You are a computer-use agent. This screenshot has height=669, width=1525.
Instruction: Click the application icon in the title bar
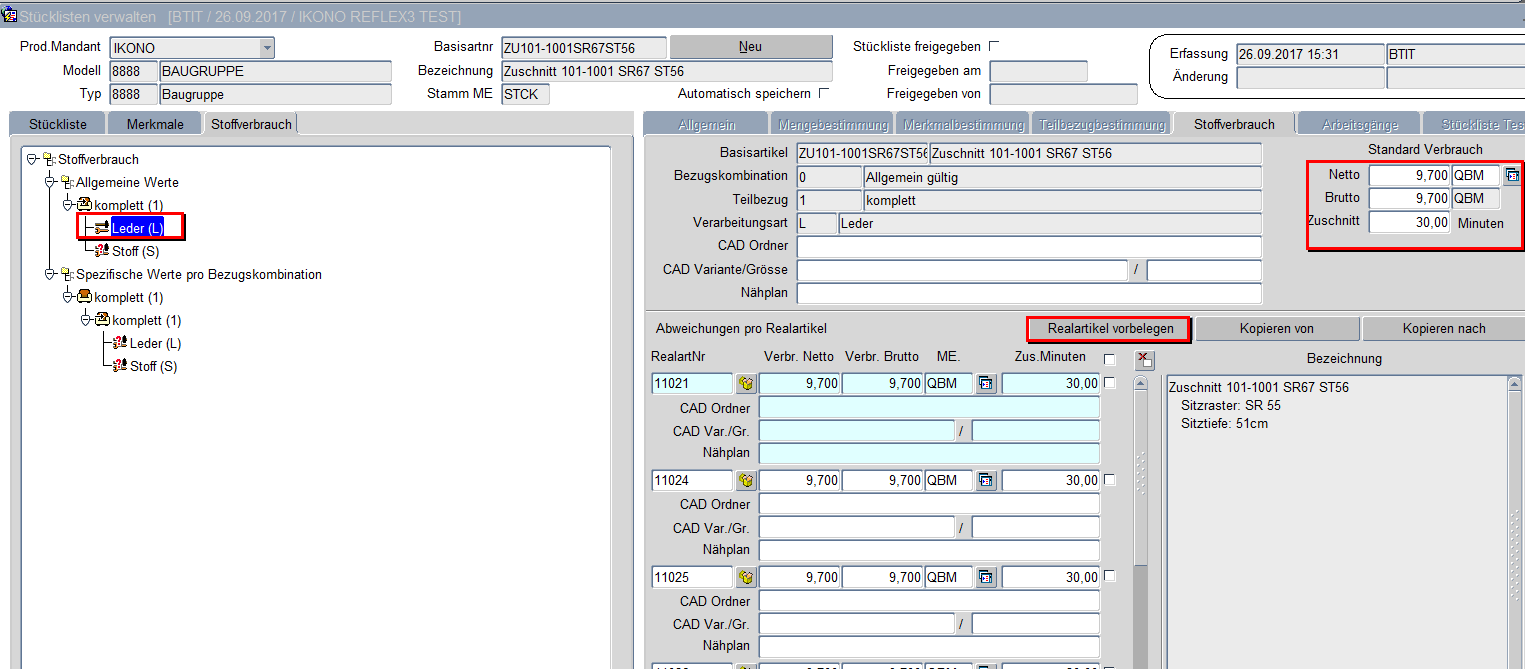click(11, 17)
